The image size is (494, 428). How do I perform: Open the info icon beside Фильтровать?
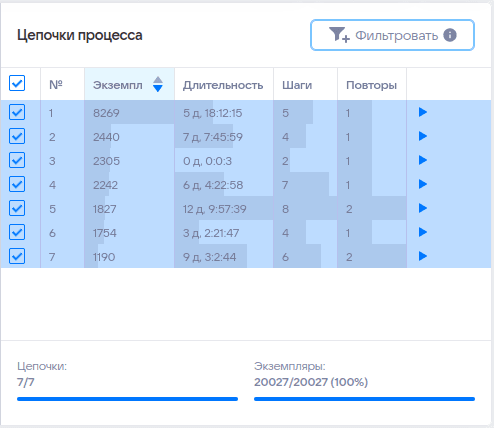tap(450, 35)
